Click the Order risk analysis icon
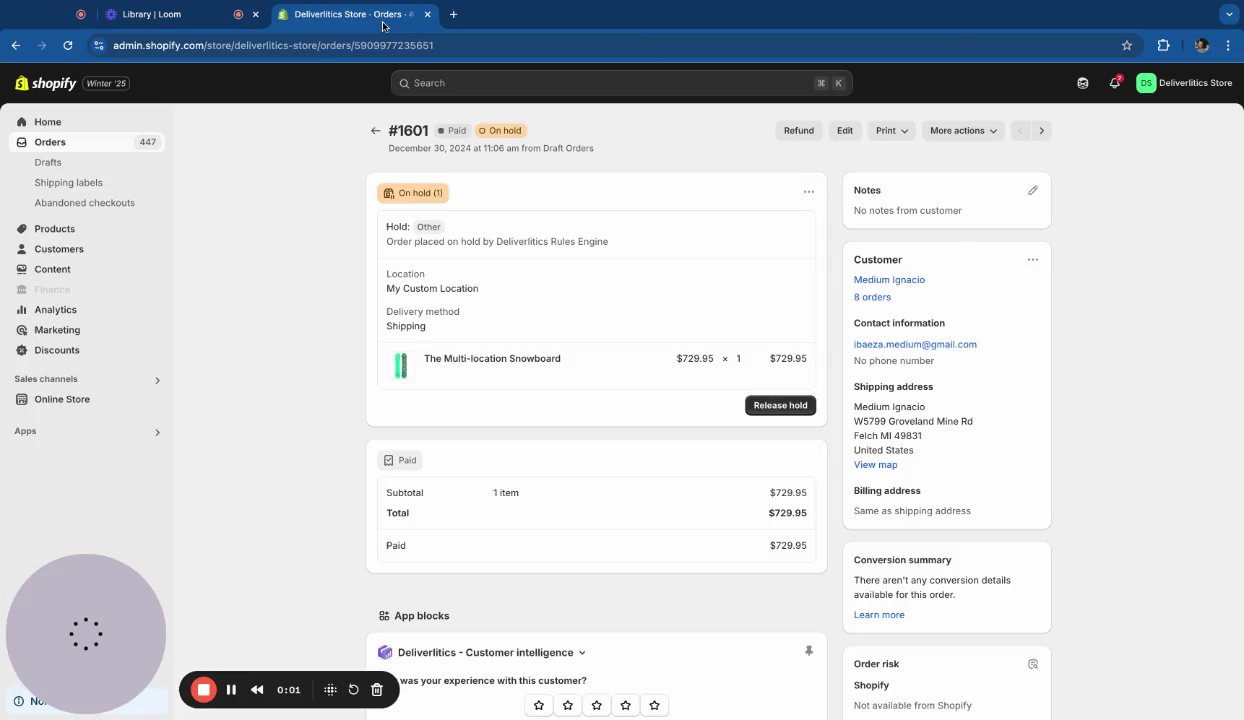The width and height of the screenshot is (1244, 720). pos(1033,664)
